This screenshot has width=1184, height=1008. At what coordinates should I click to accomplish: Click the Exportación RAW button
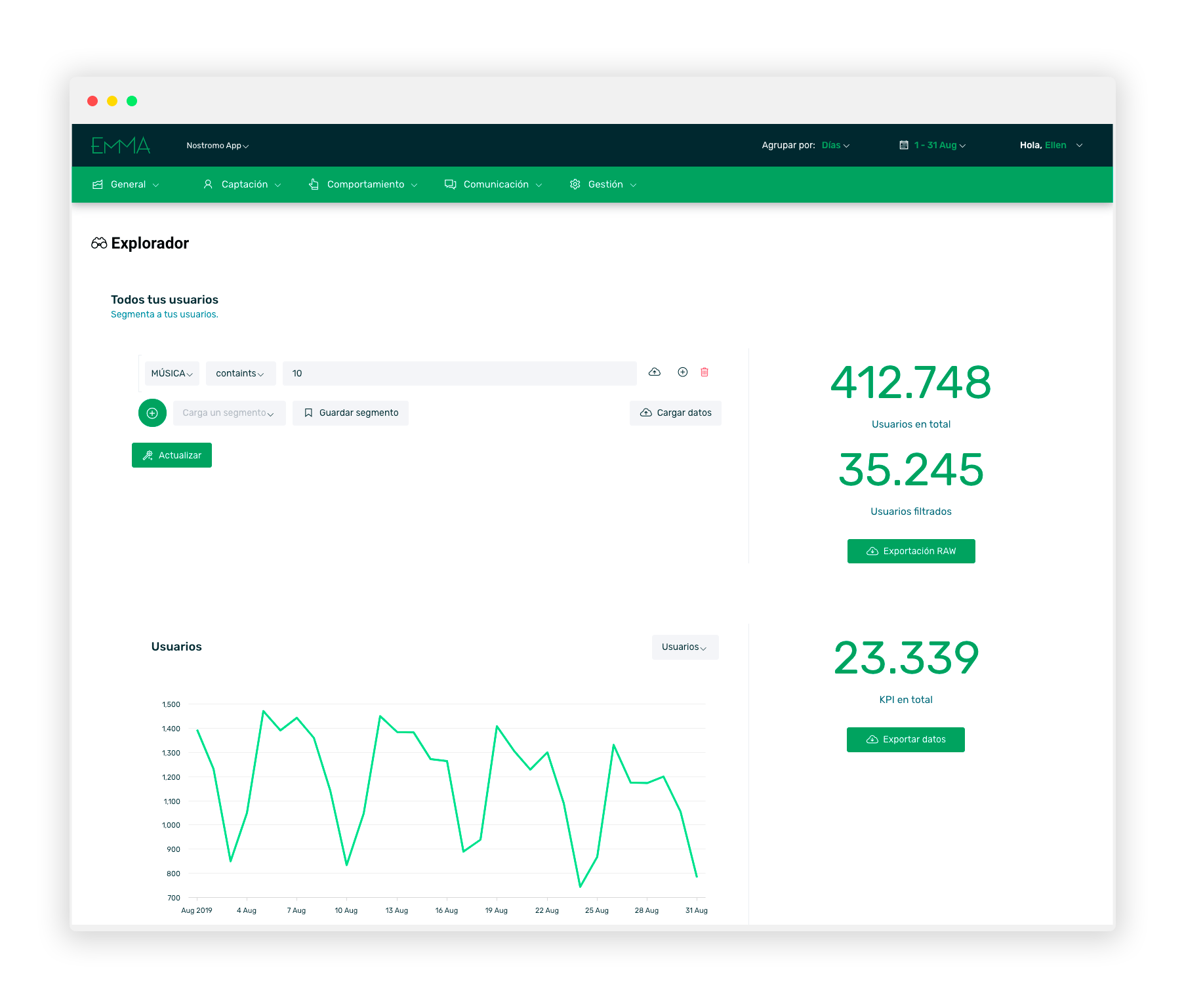(911, 551)
